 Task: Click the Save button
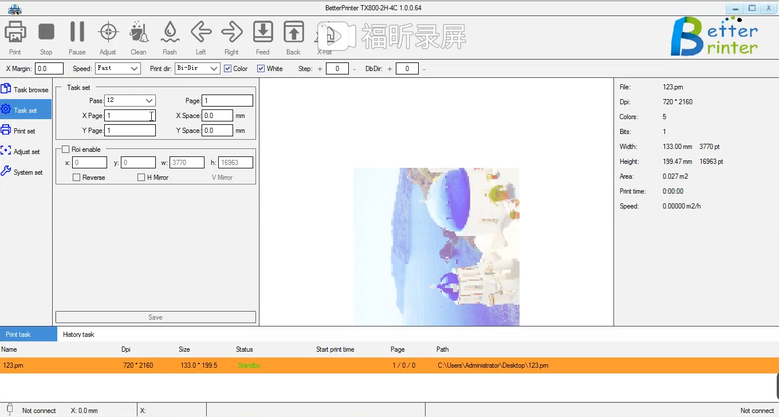[x=155, y=317]
